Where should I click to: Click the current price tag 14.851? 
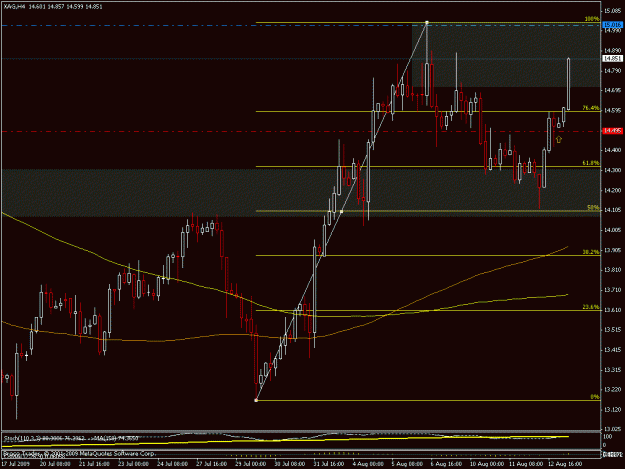pyautogui.click(x=613, y=59)
